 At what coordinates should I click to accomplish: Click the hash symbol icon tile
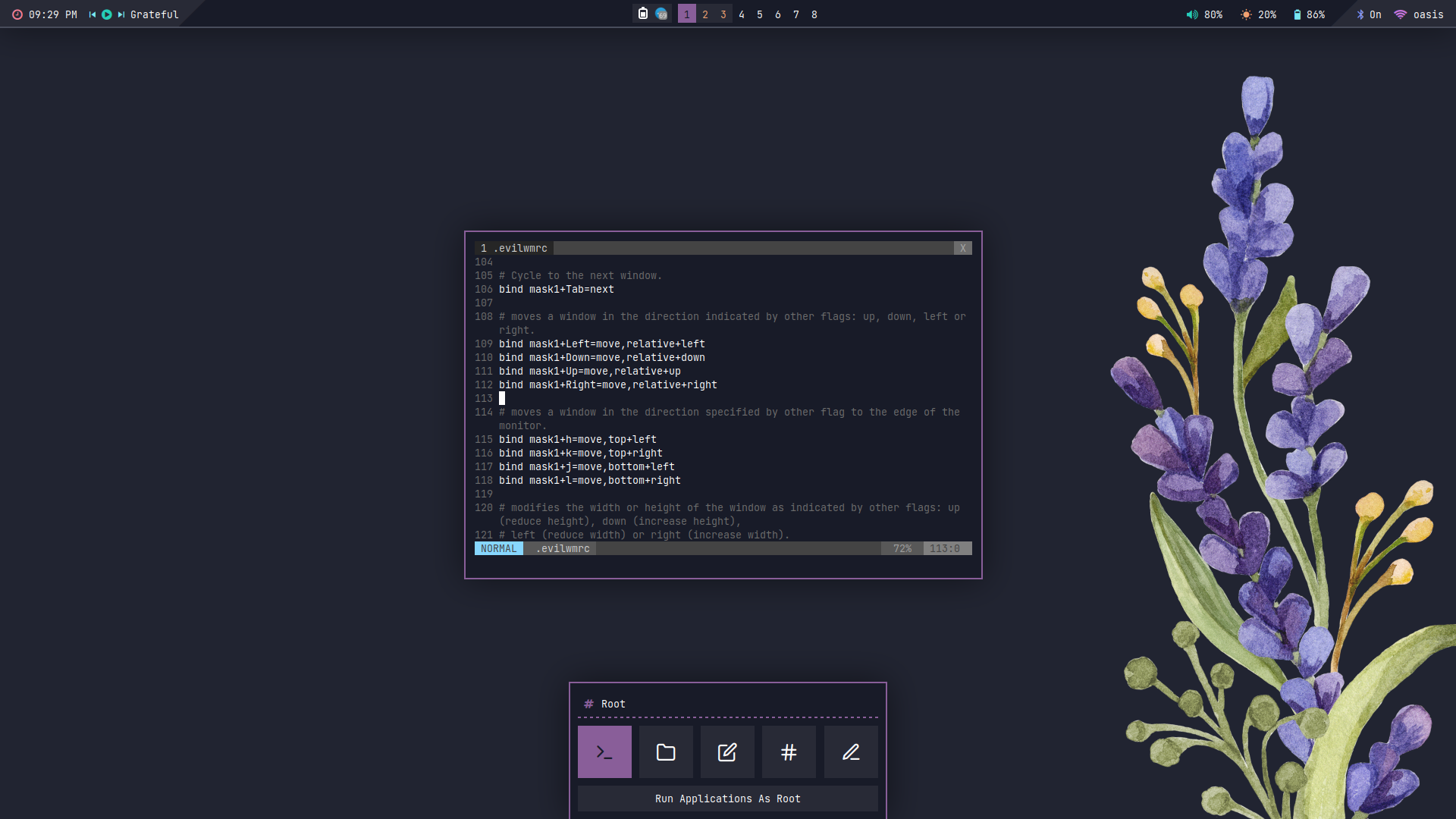(x=789, y=752)
